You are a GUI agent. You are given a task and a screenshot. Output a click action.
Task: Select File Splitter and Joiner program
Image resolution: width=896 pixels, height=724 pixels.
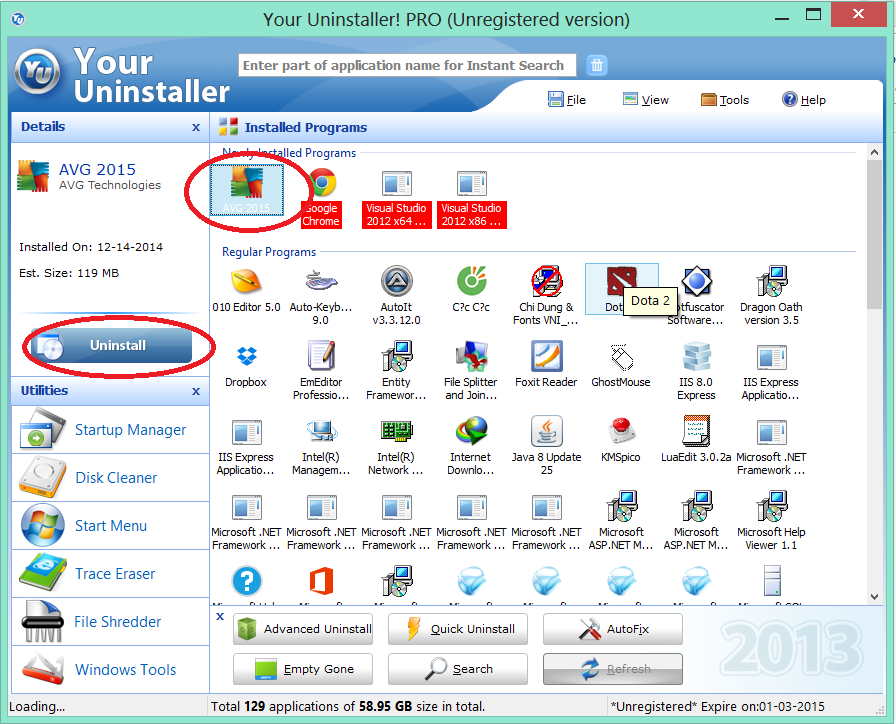click(471, 370)
